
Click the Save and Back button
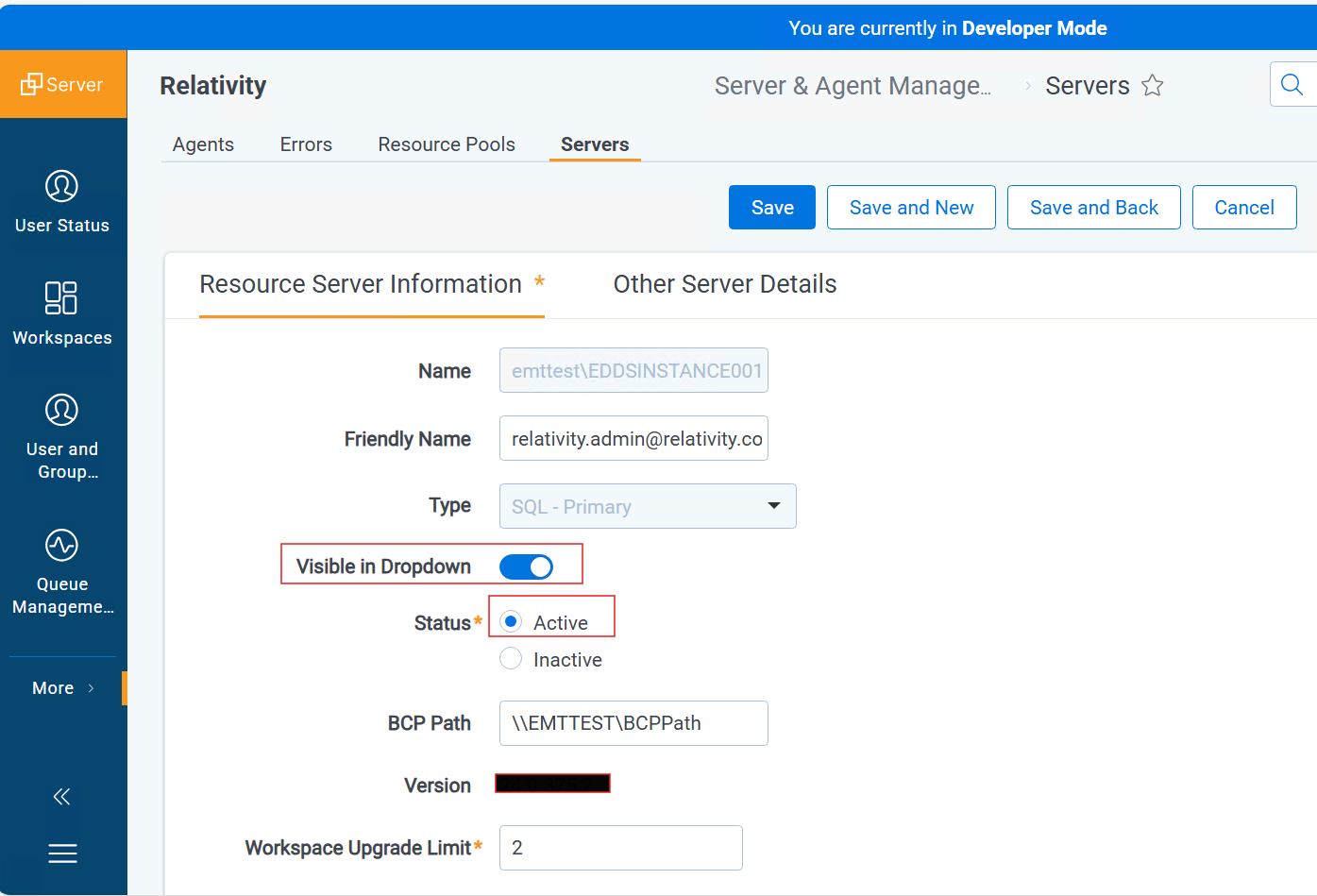pyautogui.click(x=1093, y=208)
